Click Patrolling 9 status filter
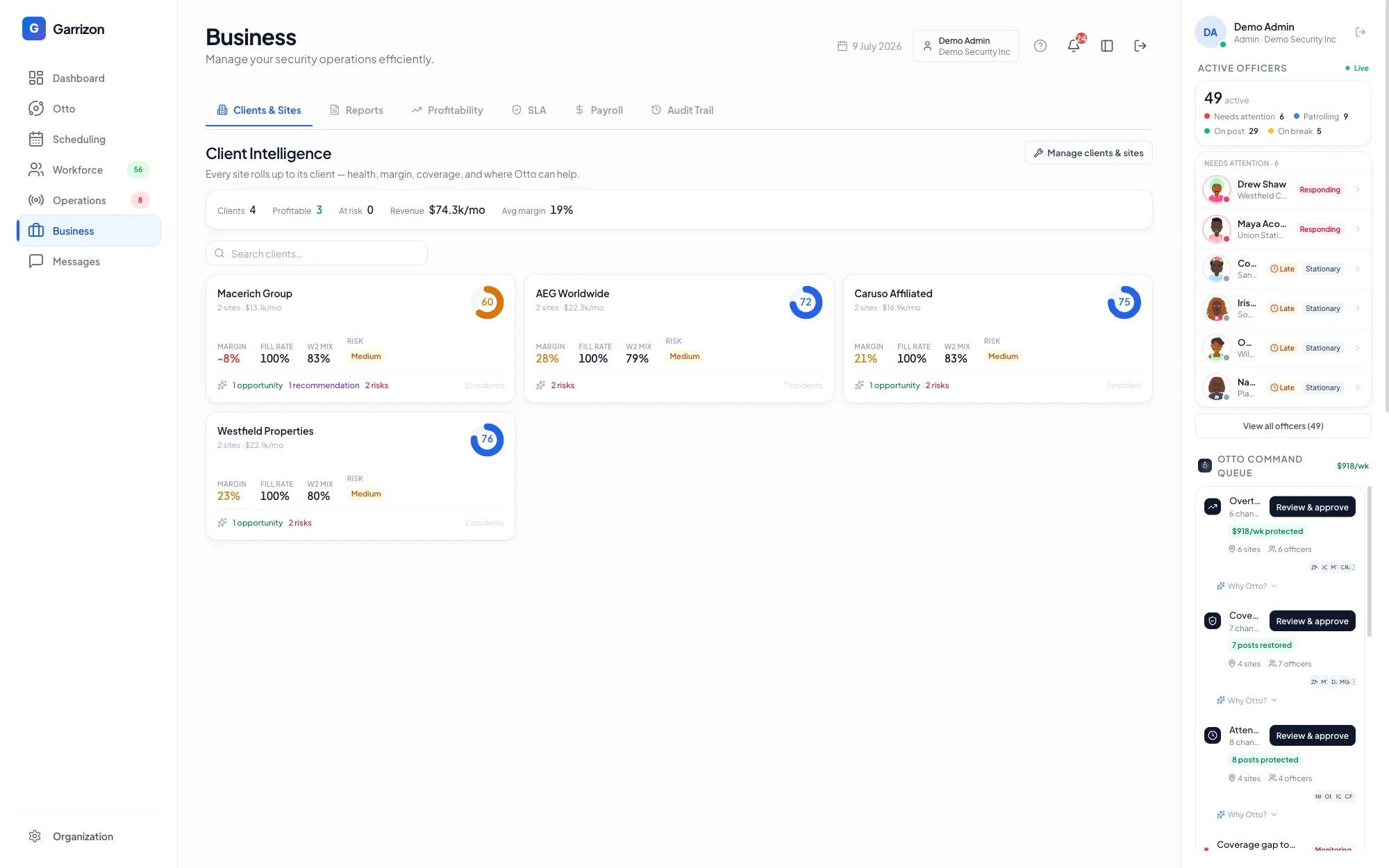 pyautogui.click(x=1321, y=117)
